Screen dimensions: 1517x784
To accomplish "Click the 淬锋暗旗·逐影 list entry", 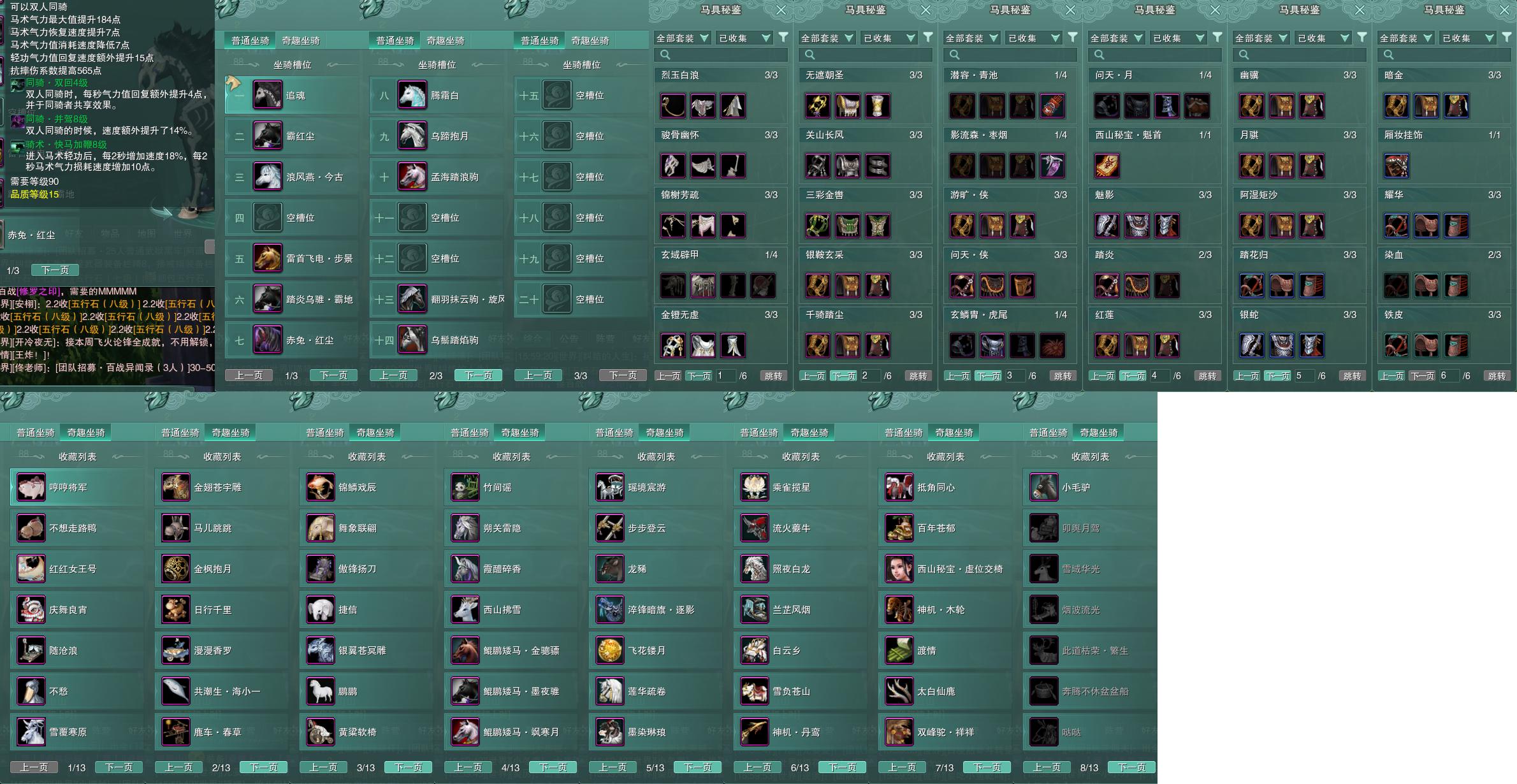I will (x=656, y=610).
